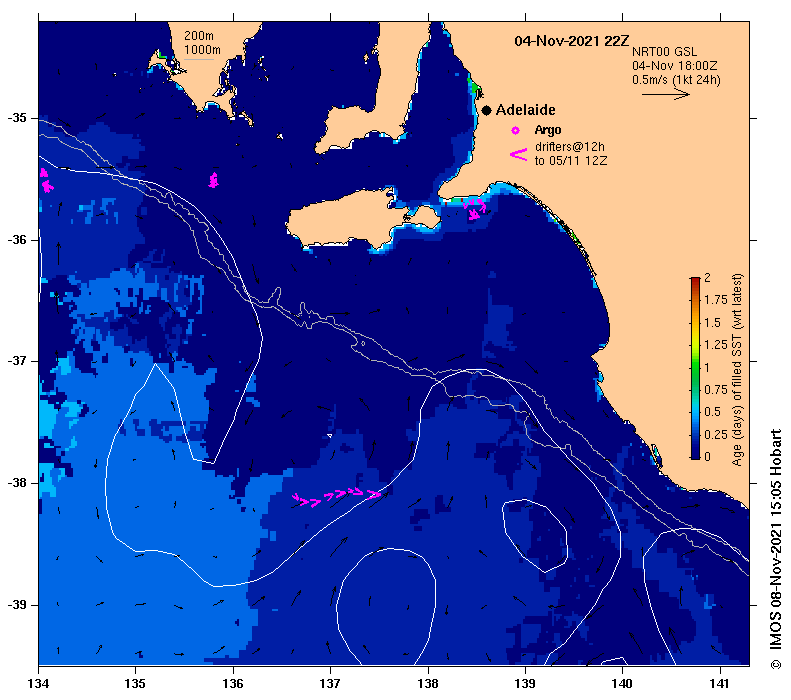Click the color bar value 1.5

713,323
